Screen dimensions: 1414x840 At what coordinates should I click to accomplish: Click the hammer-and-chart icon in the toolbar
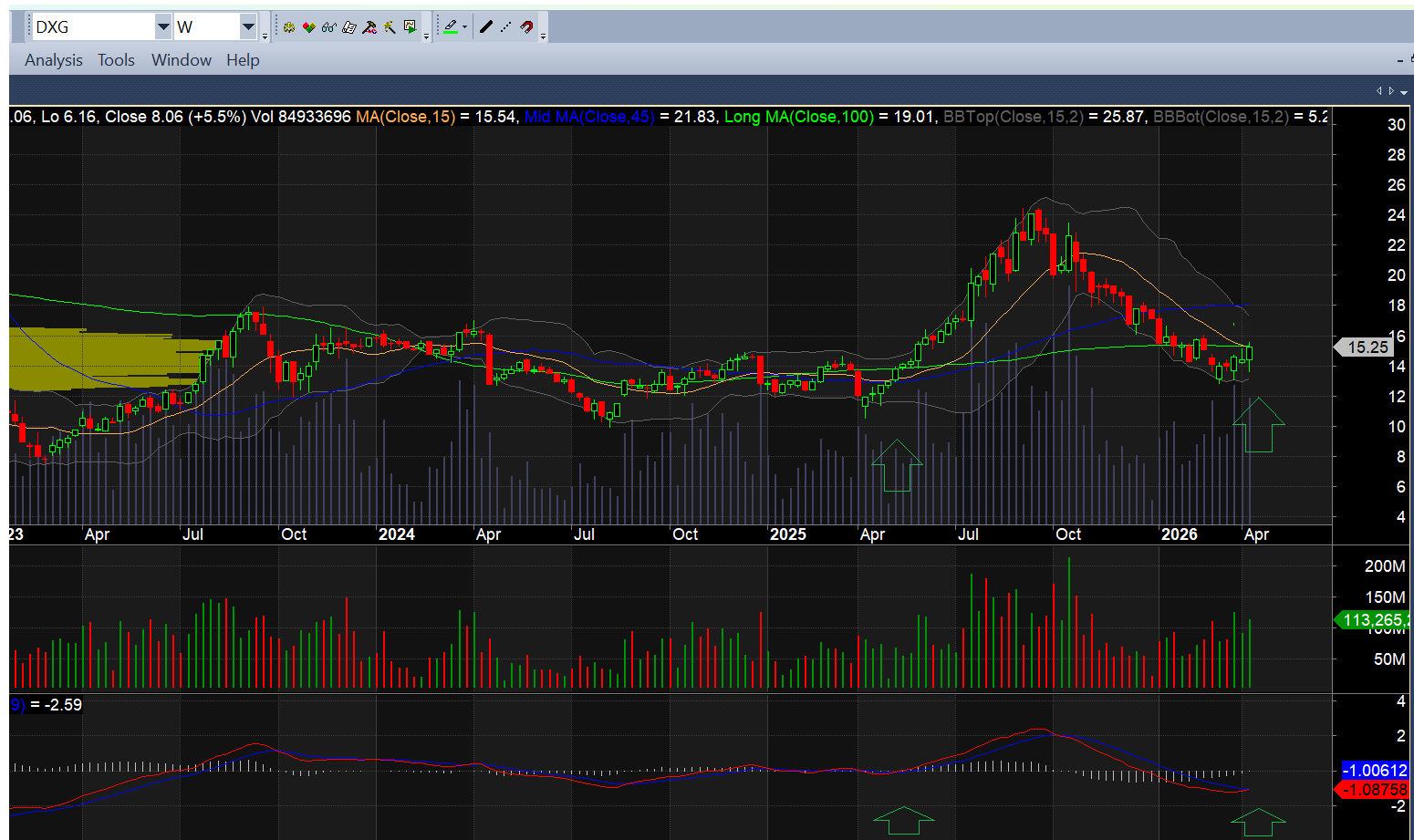[369, 27]
